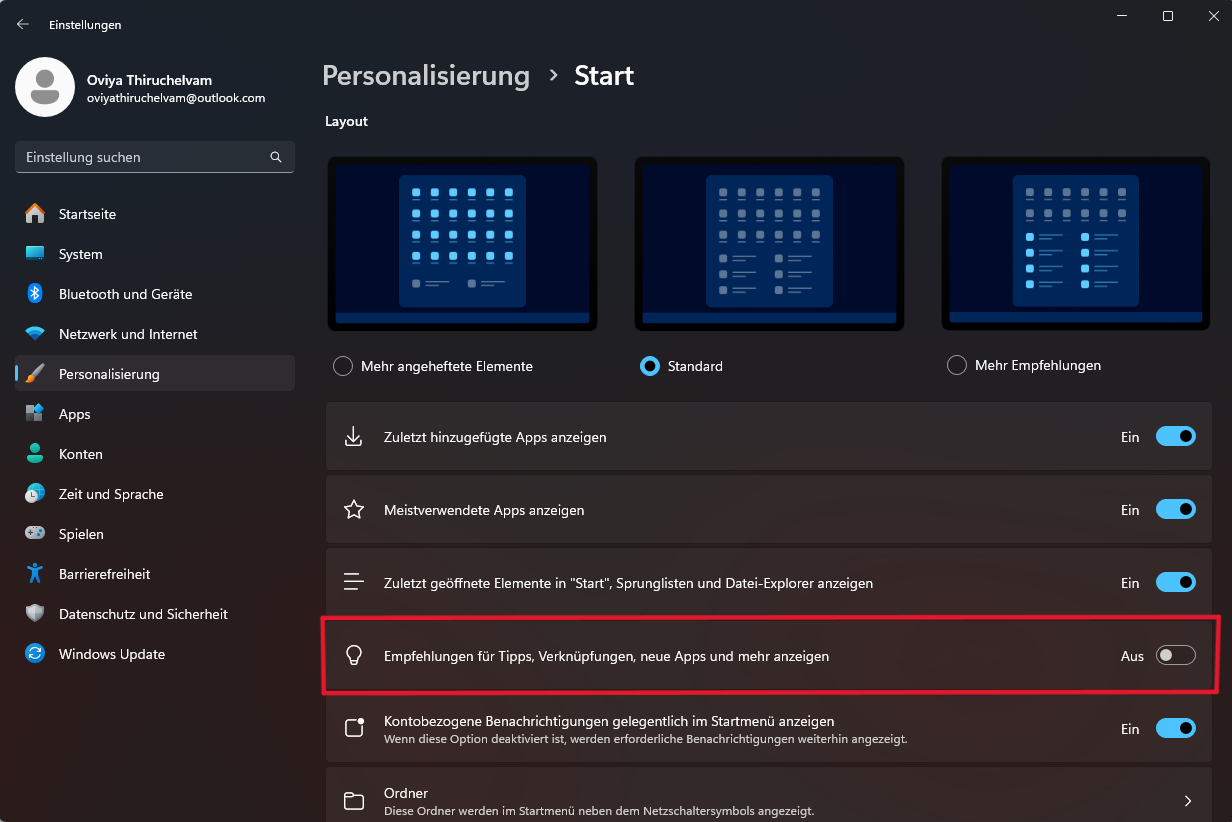Go to Bluetooth und Geräte
Image resolution: width=1232 pixels, height=822 pixels.
click(x=155, y=294)
